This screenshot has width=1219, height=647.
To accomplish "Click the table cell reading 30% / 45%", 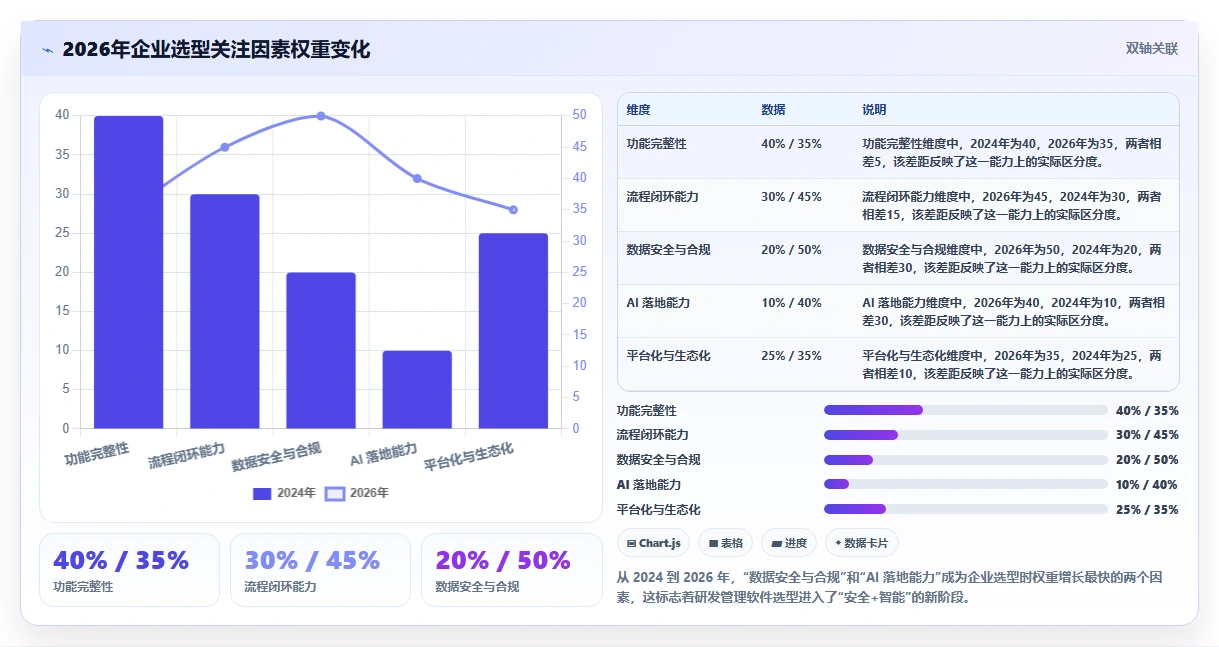I will point(791,197).
